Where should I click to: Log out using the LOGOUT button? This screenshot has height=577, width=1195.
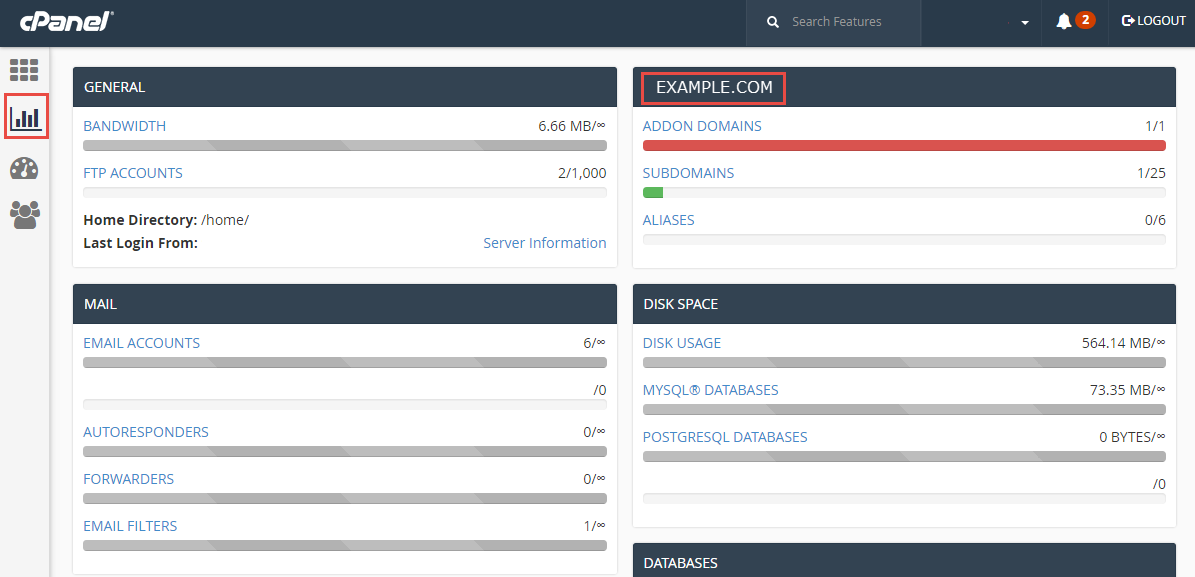pos(1153,21)
